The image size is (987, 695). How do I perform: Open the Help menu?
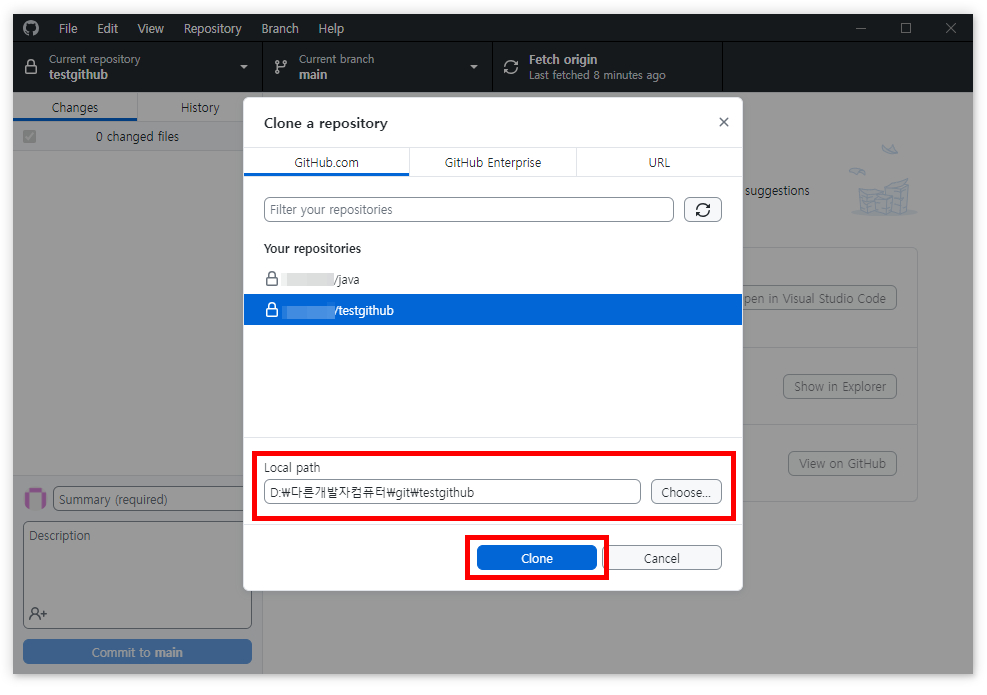[x=331, y=28]
